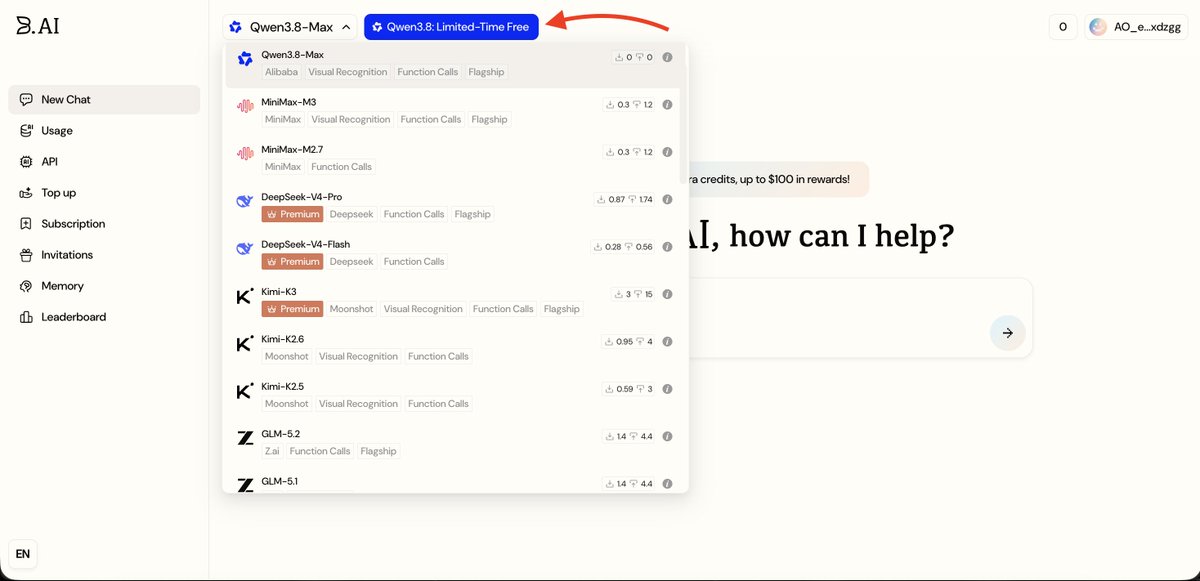Click the Top up wallet icon
This screenshot has width=1200, height=581.
tap(26, 193)
